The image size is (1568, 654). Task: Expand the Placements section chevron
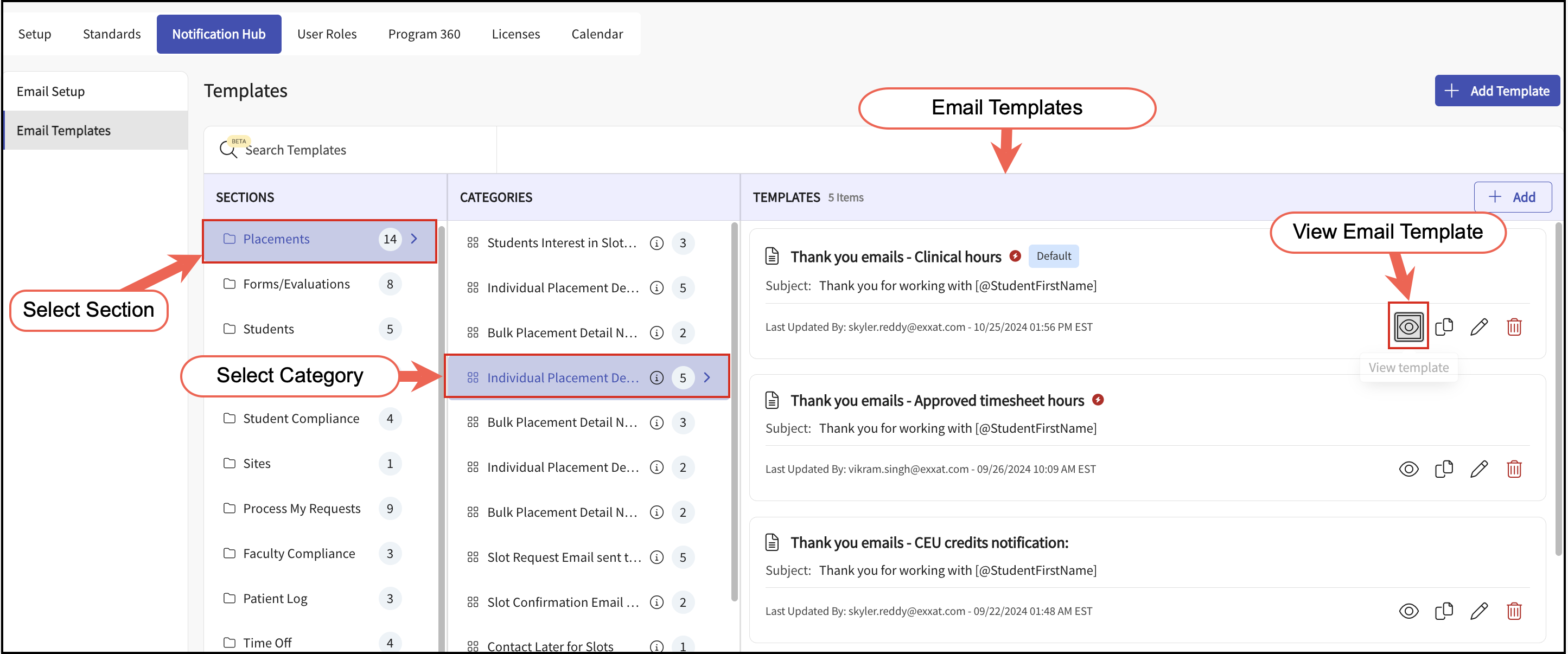coord(414,239)
